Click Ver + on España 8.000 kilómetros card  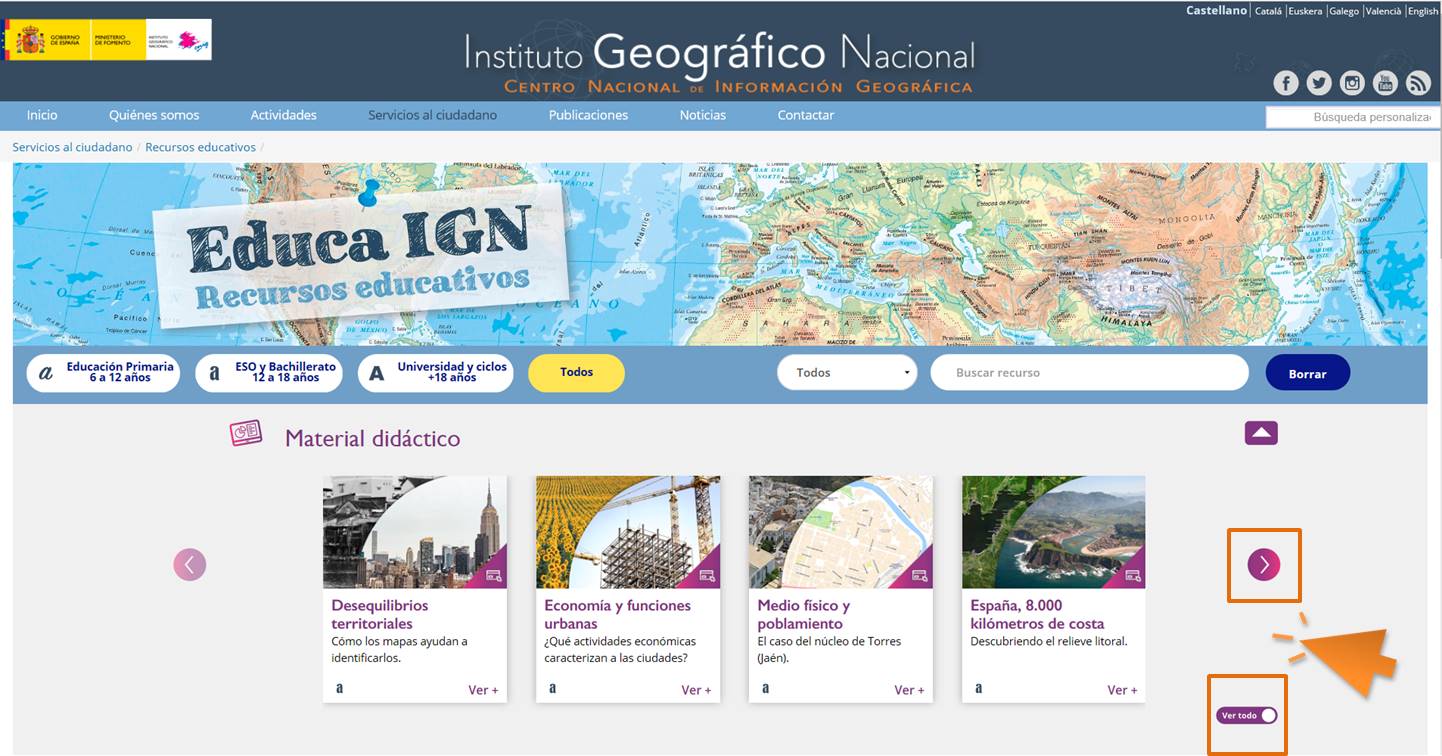[1122, 690]
